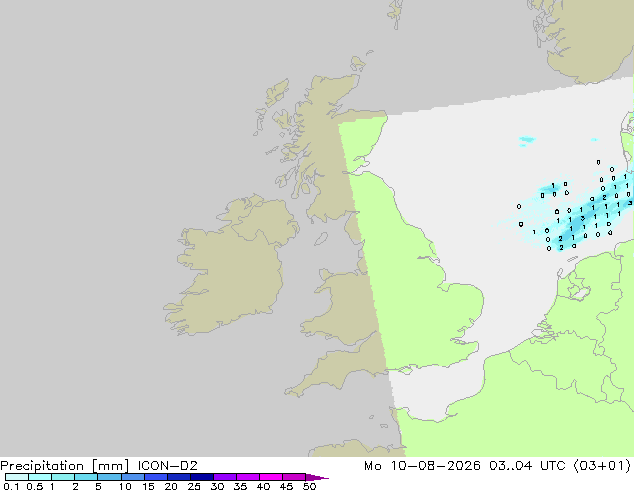Click the Mo 10-08-2026 date label
634x490 pixels.
tap(422, 466)
